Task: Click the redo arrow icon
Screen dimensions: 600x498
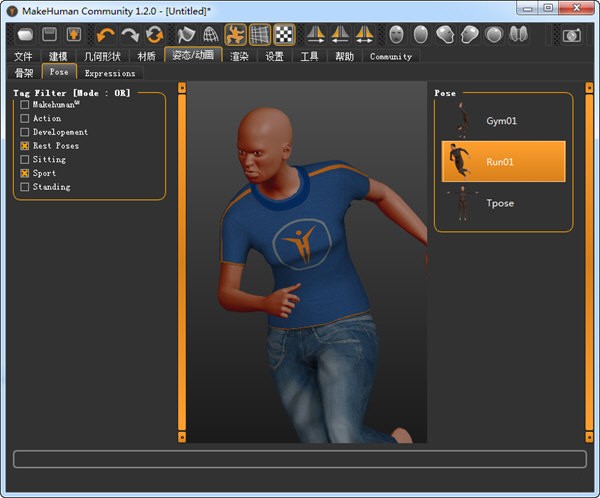Action: pyautogui.click(x=130, y=35)
